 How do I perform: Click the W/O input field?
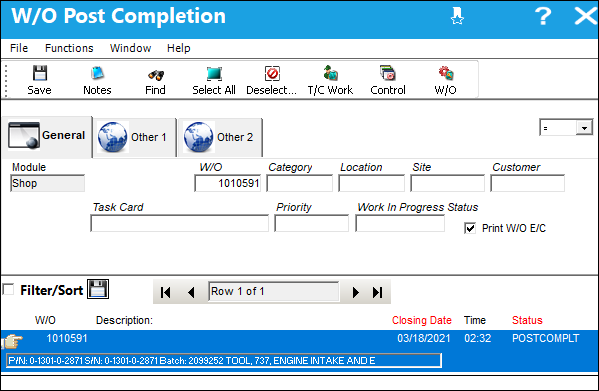click(228, 183)
